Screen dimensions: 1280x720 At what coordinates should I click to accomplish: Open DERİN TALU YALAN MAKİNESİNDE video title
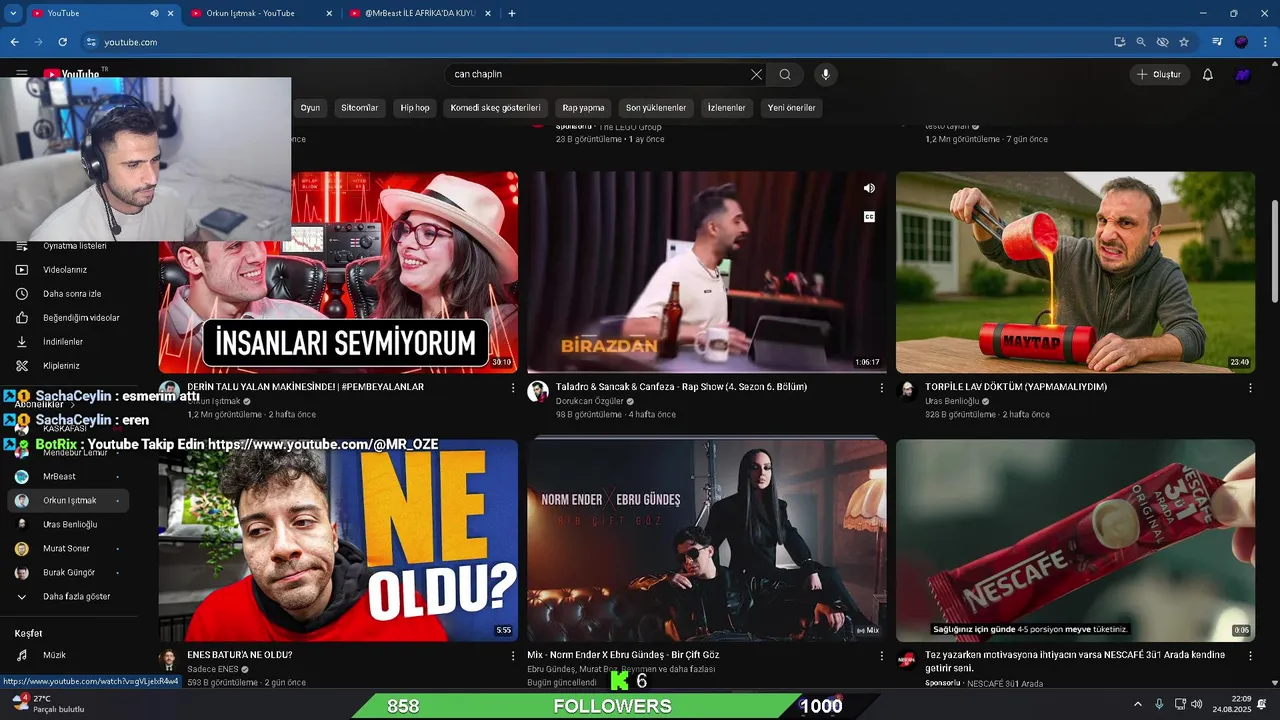[x=305, y=387]
